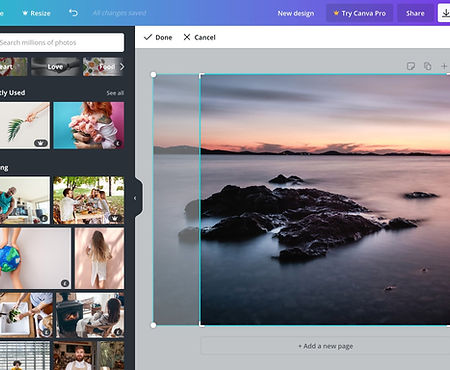The height and width of the screenshot is (370, 450).
Task: Pick the redhead woman with flowers photo
Action: pyautogui.click(x=89, y=125)
